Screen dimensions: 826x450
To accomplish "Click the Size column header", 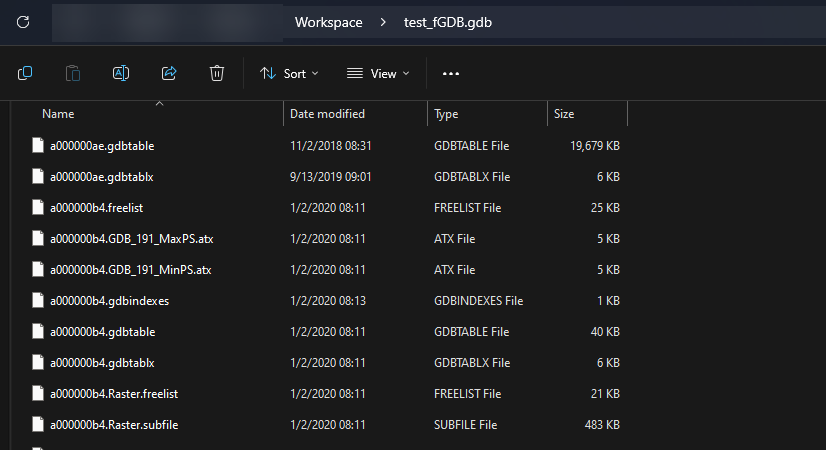I will coord(564,114).
